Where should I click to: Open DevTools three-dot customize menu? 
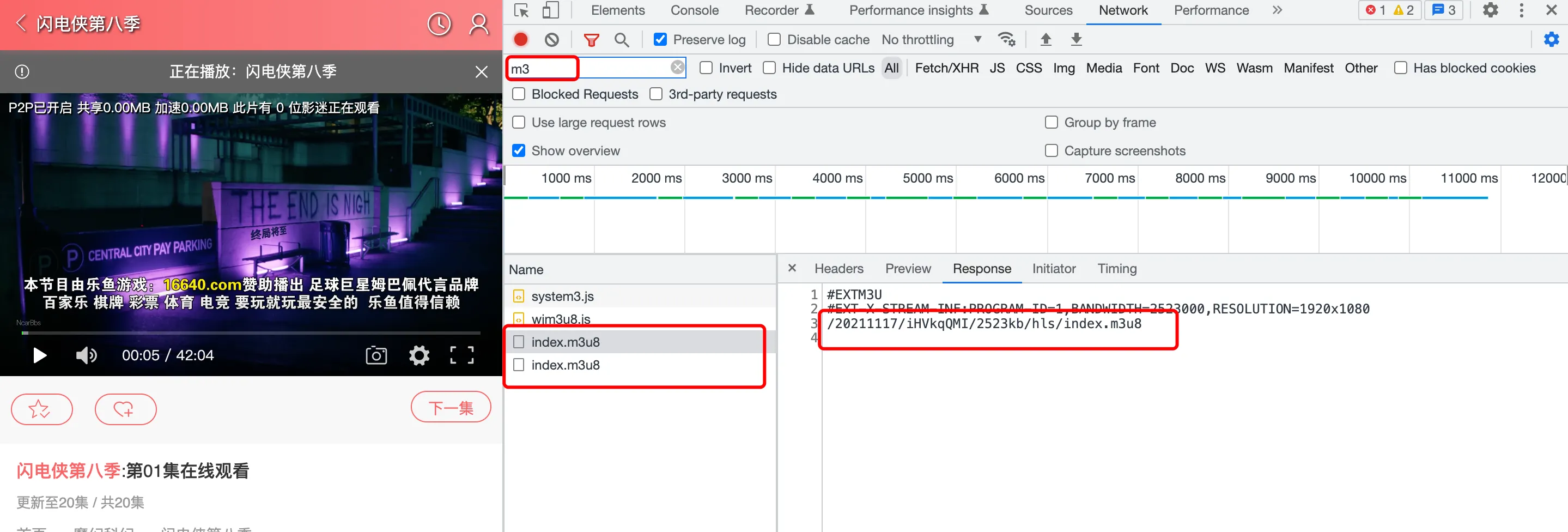pos(1521,10)
